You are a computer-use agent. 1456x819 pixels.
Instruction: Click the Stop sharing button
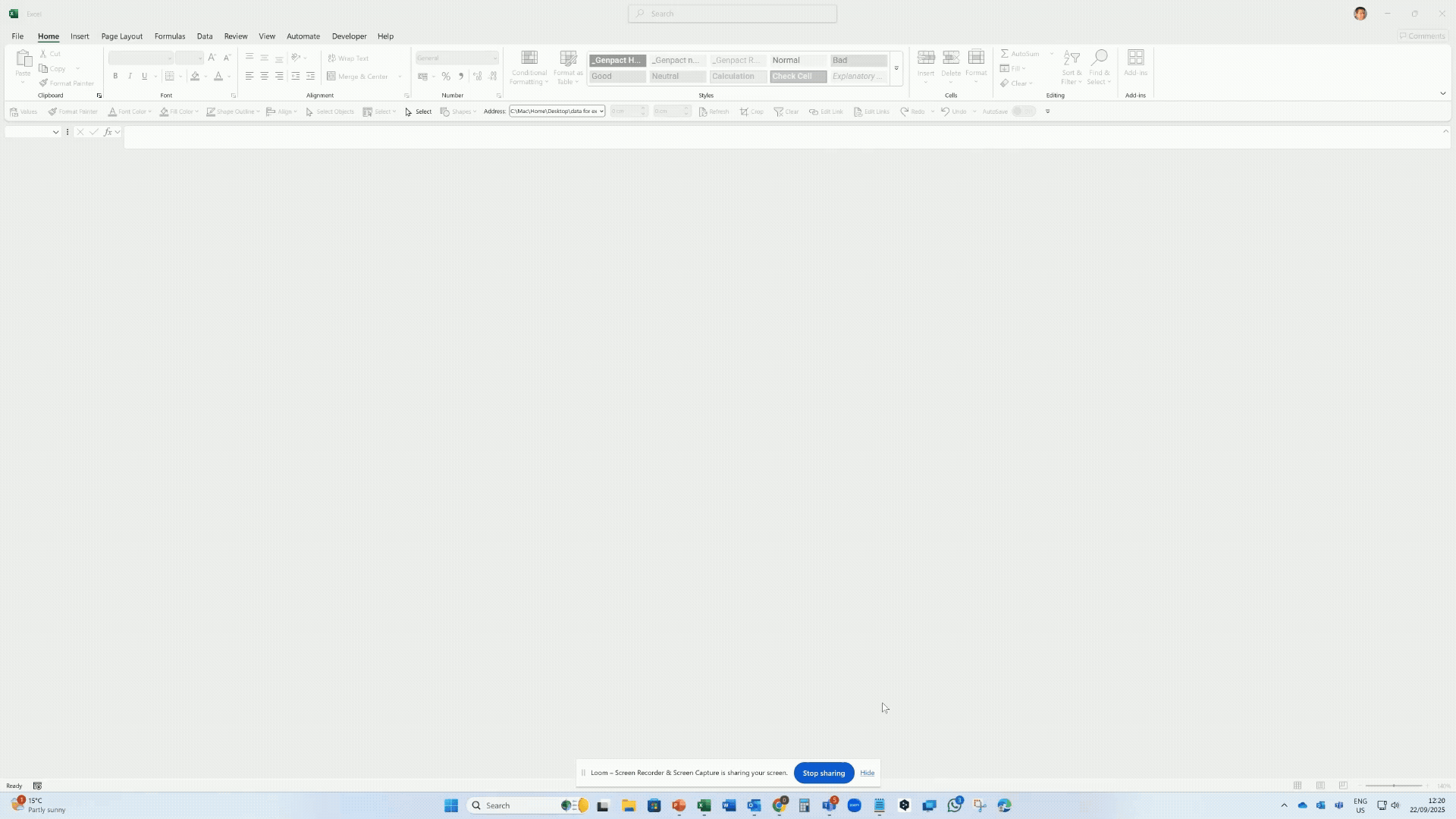click(x=824, y=773)
